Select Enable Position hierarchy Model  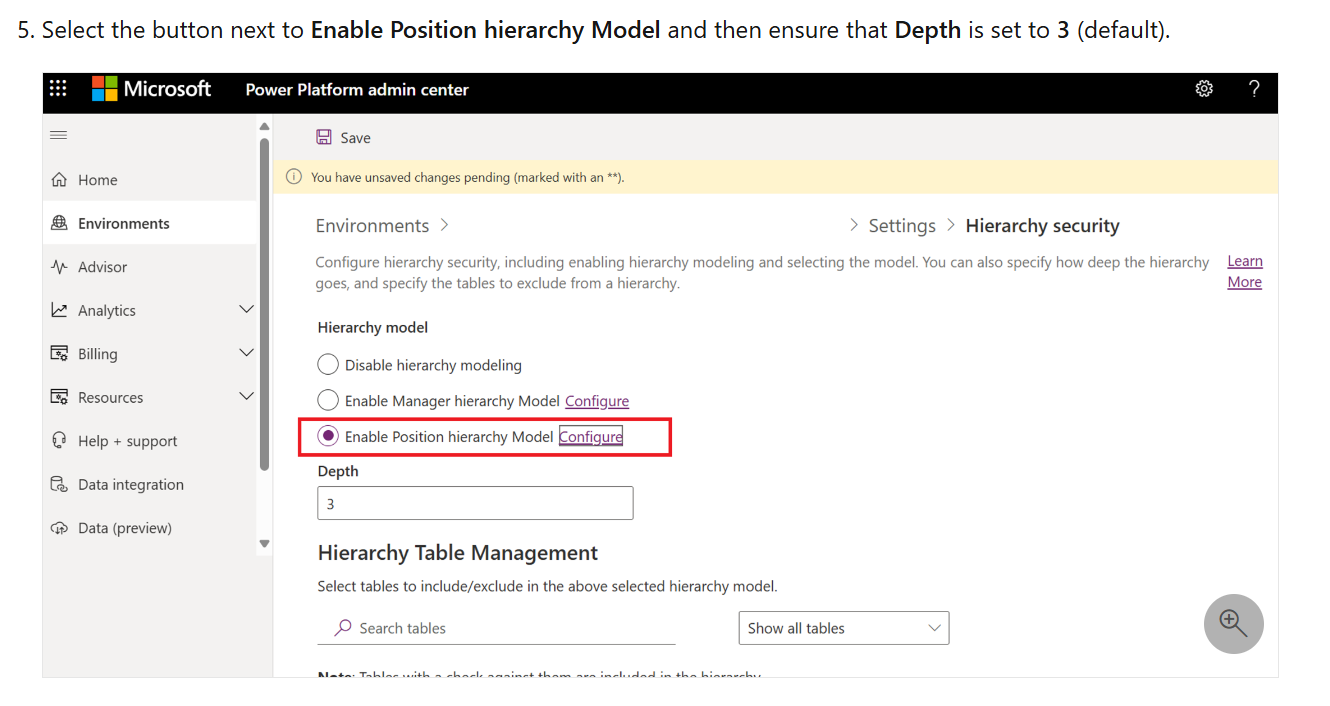[328, 436]
